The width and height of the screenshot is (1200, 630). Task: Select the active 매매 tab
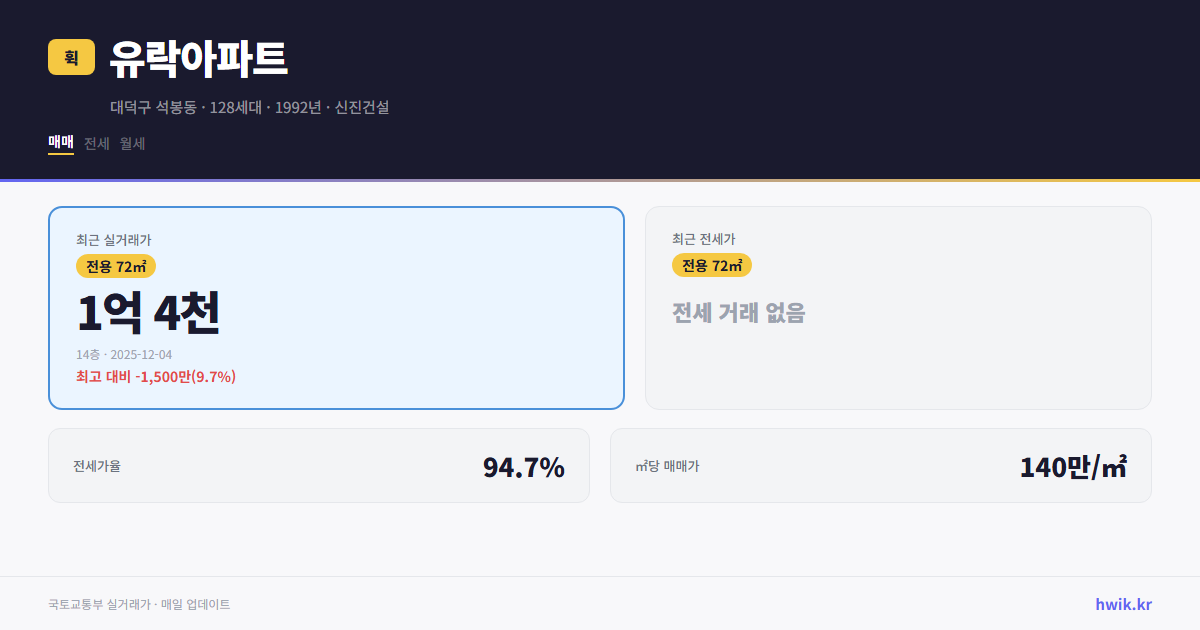(59, 143)
